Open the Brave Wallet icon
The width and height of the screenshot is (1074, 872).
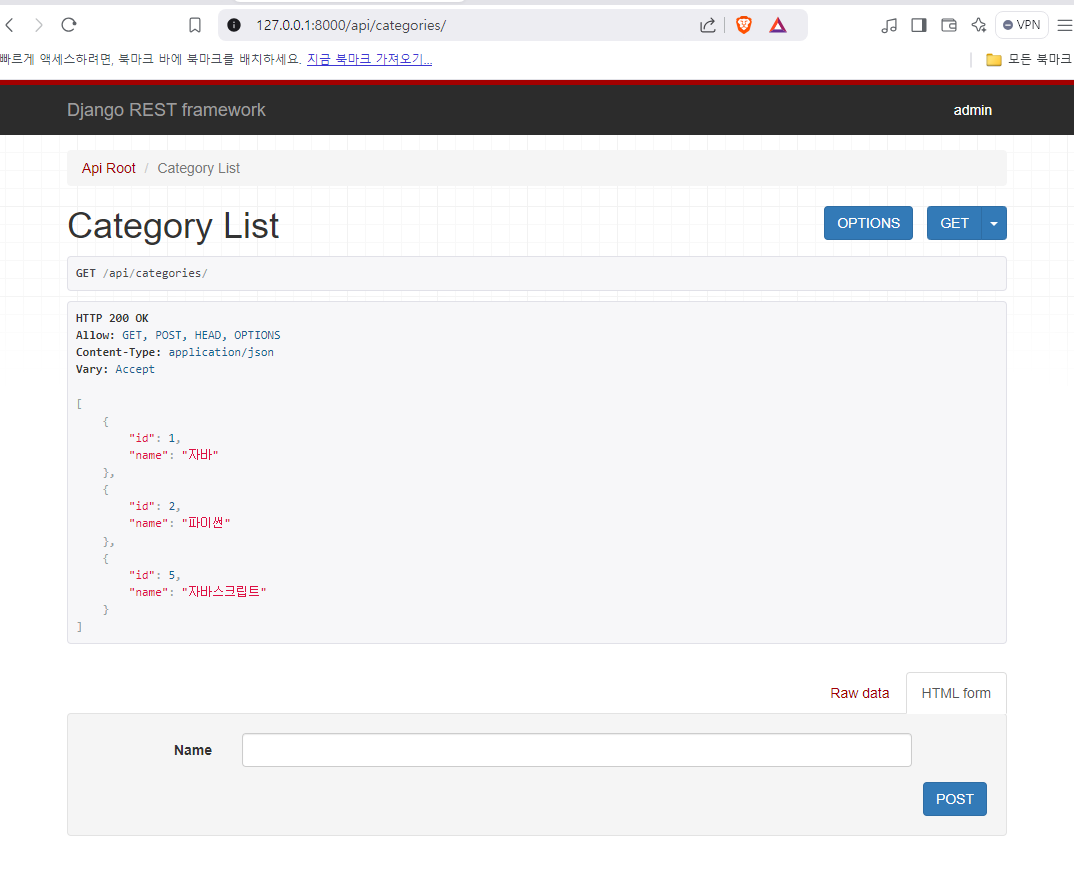pyautogui.click(x=949, y=25)
